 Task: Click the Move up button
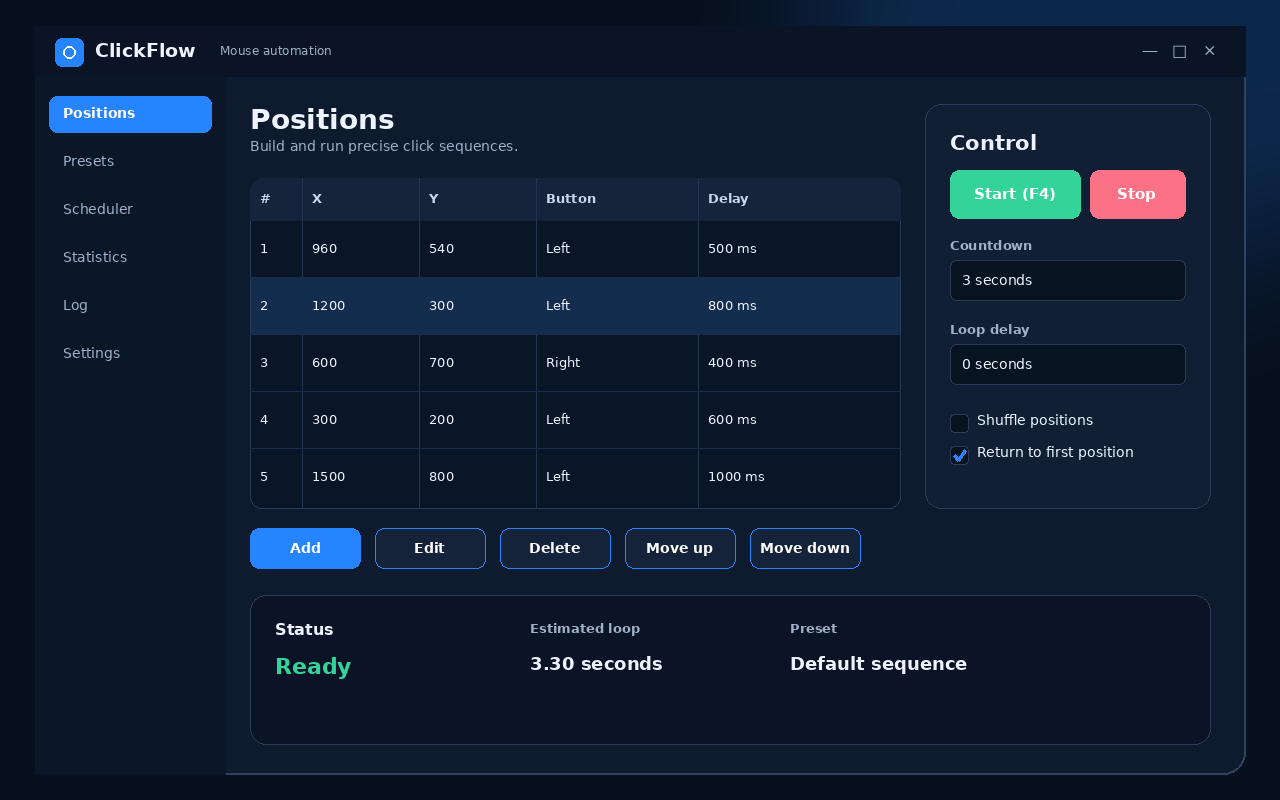click(x=680, y=548)
